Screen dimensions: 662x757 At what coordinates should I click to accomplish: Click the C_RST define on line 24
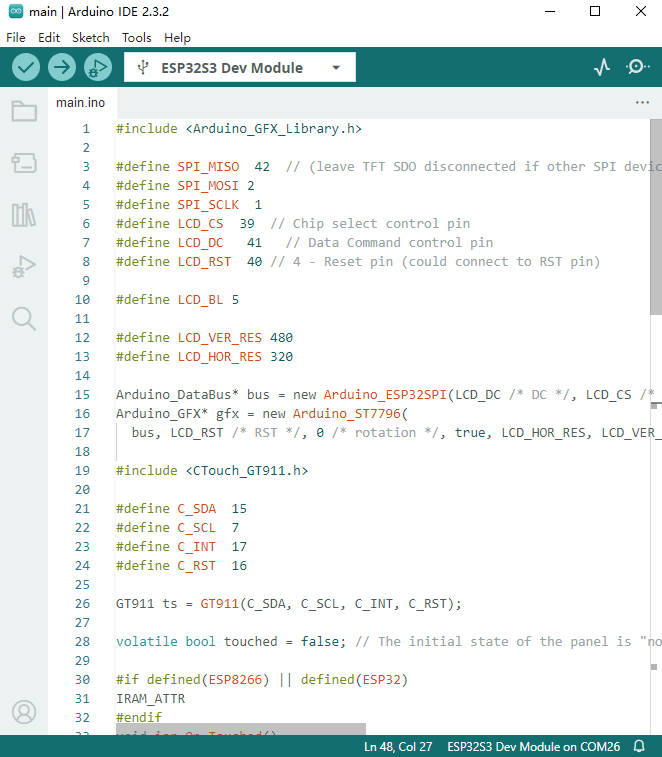(197, 566)
